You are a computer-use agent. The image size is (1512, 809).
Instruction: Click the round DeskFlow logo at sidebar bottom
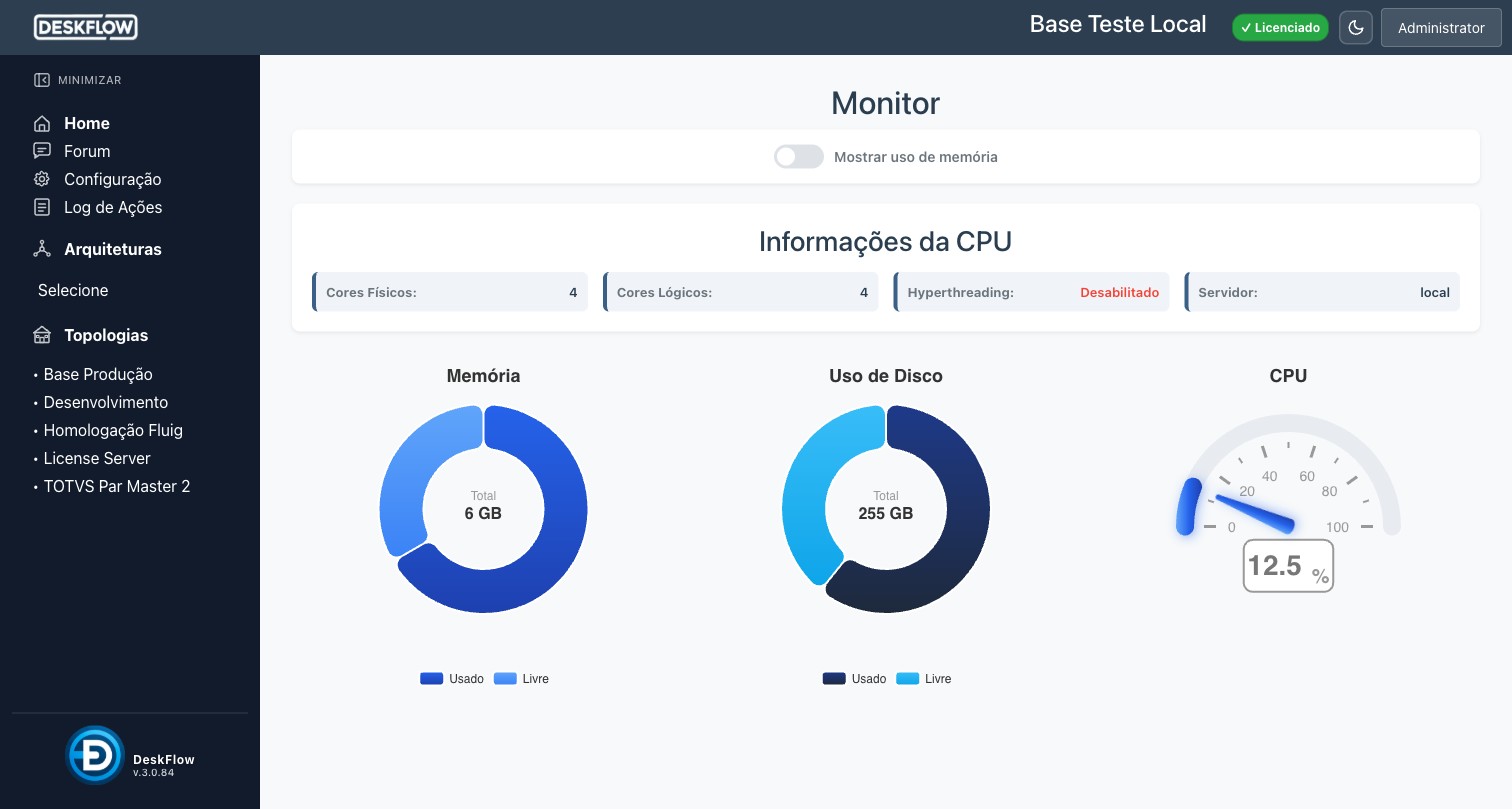click(x=95, y=755)
